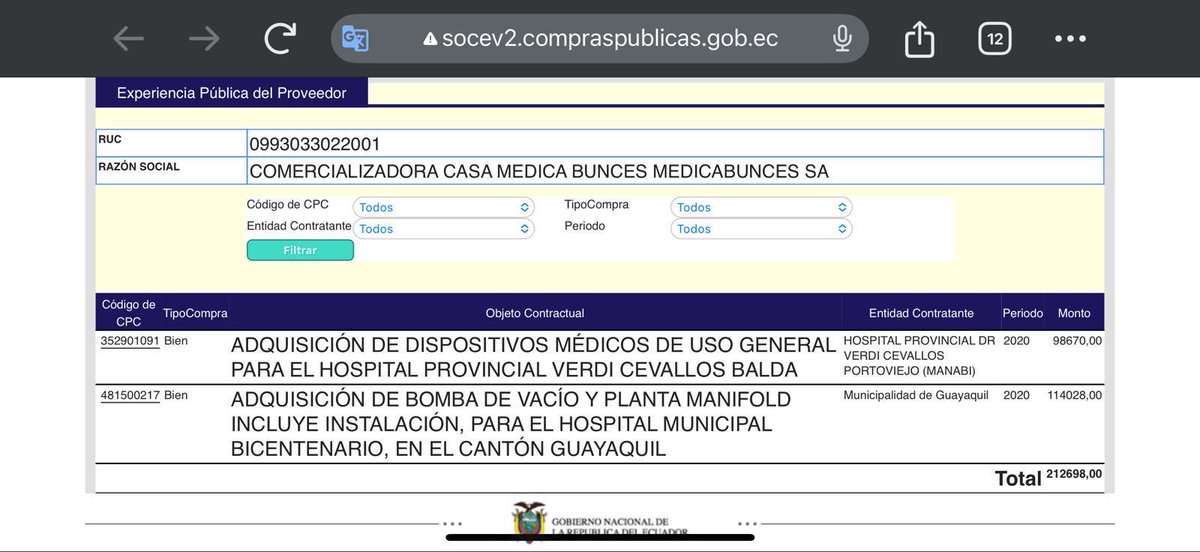Select the RUC value 0993033022001

(x=314, y=144)
